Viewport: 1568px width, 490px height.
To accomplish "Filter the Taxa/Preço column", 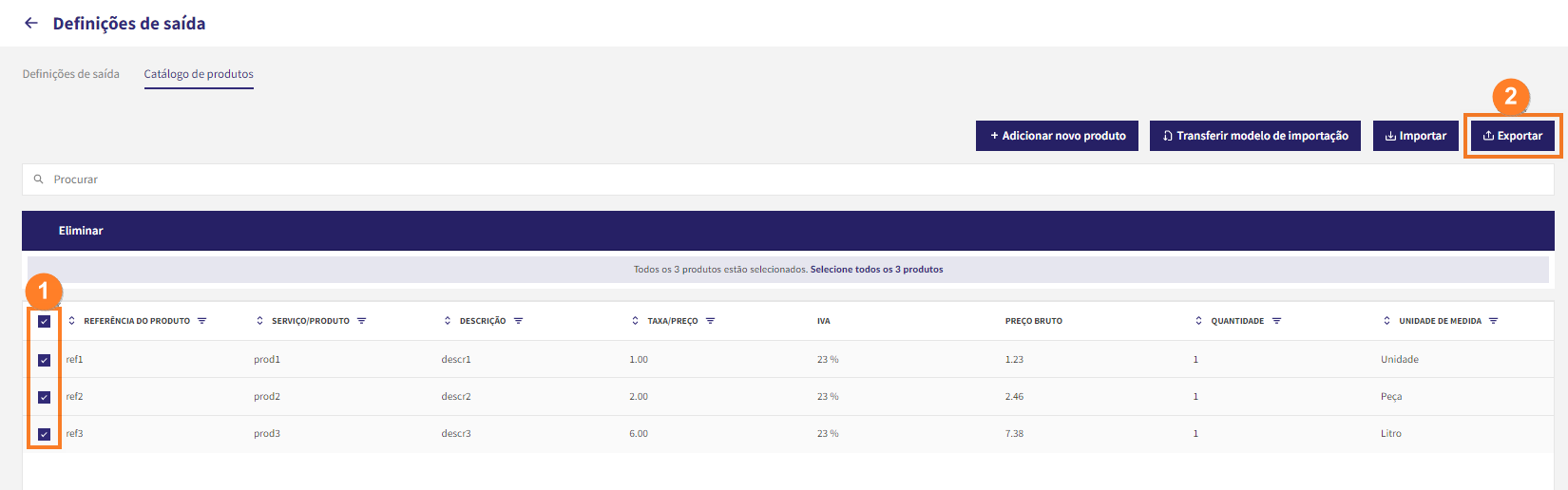I will 710,321.
